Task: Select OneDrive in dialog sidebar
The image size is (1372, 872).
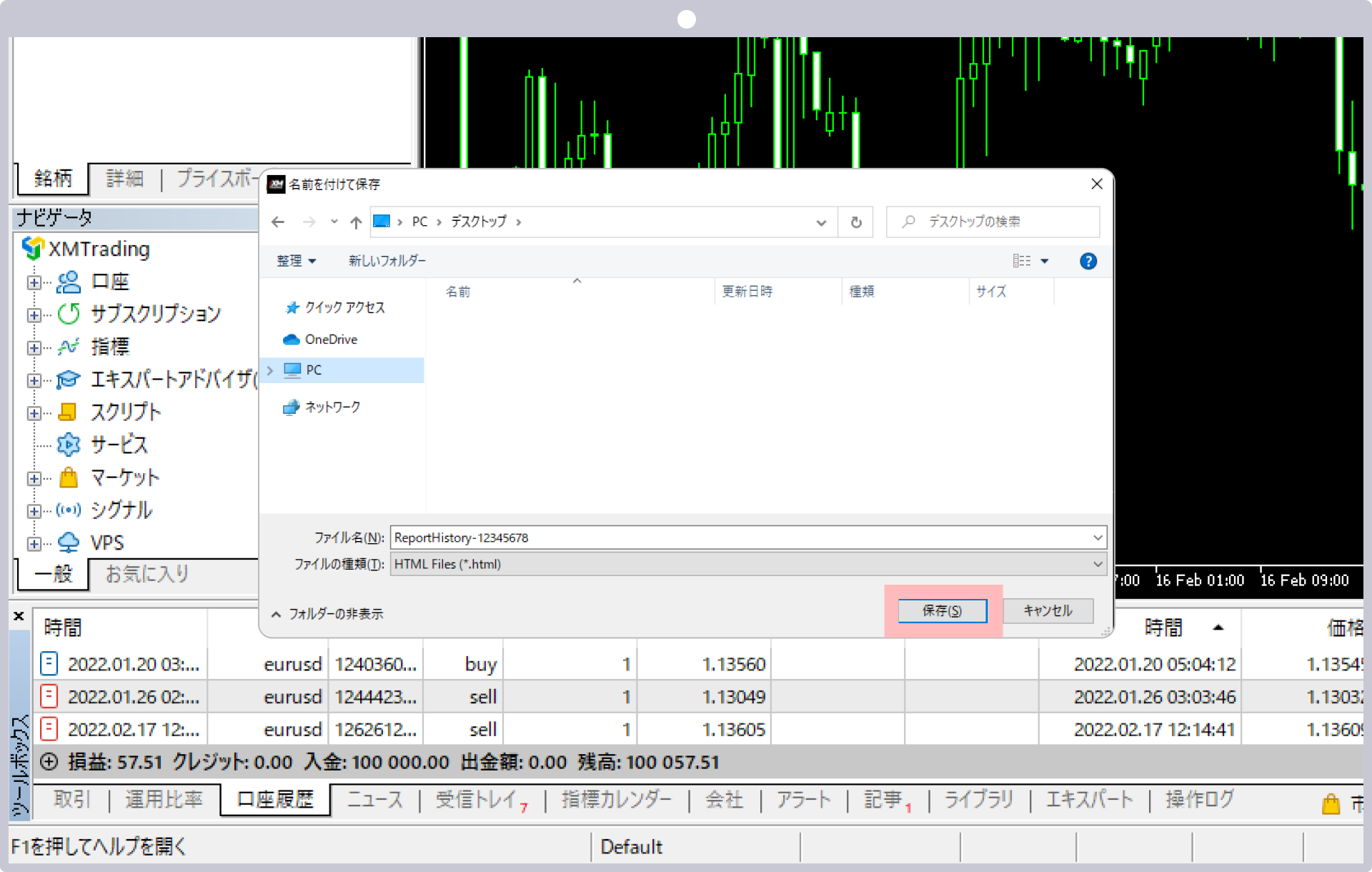Action: [x=321, y=340]
